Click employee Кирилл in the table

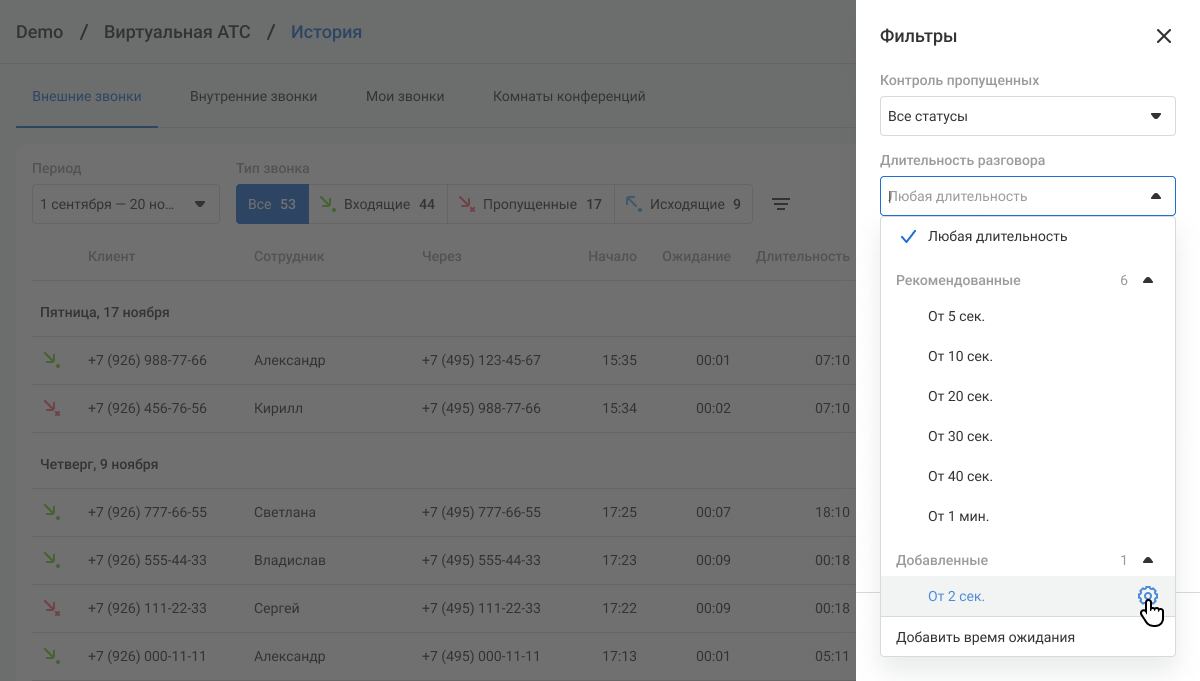tap(278, 408)
